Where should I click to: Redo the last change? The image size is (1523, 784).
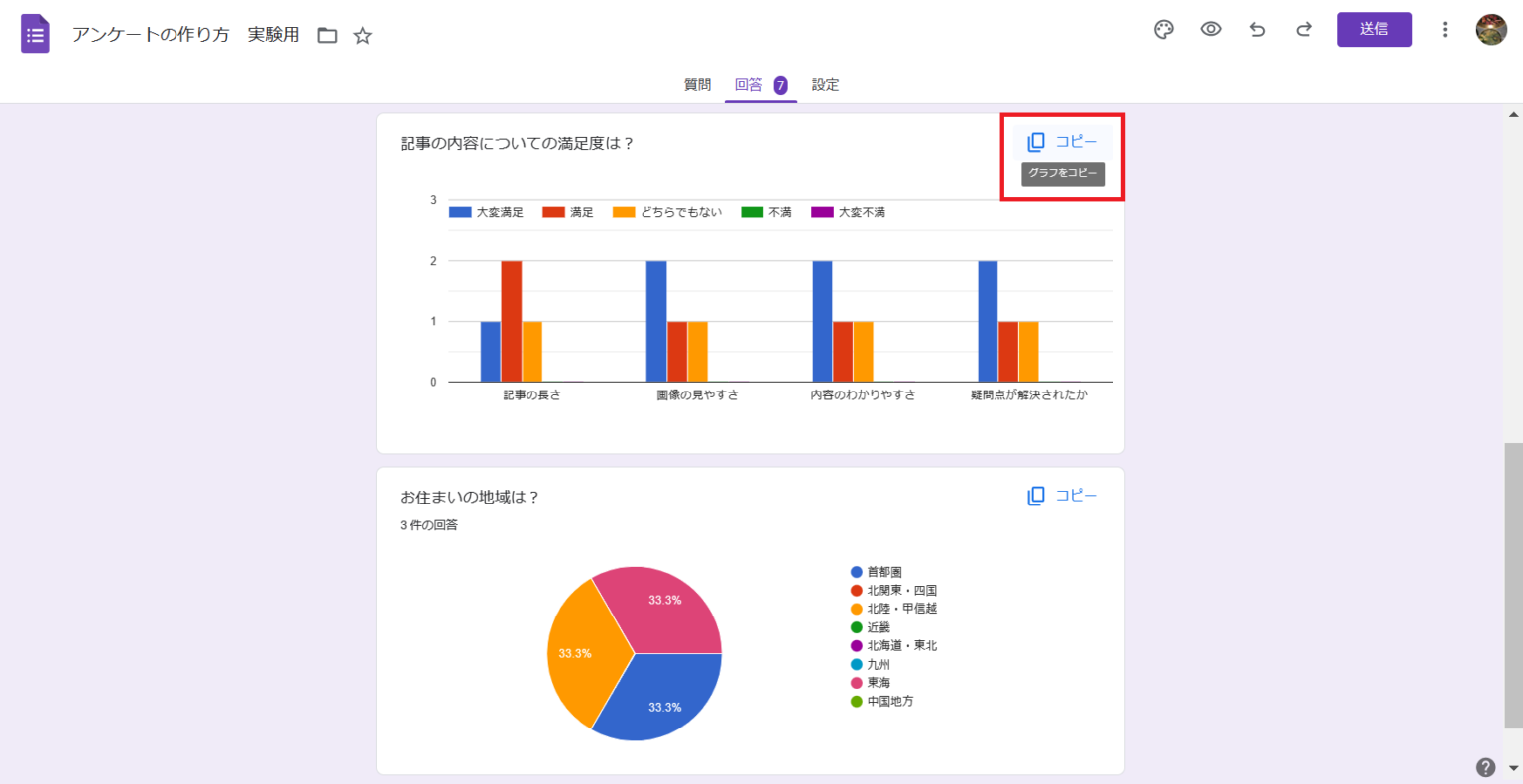(1303, 30)
